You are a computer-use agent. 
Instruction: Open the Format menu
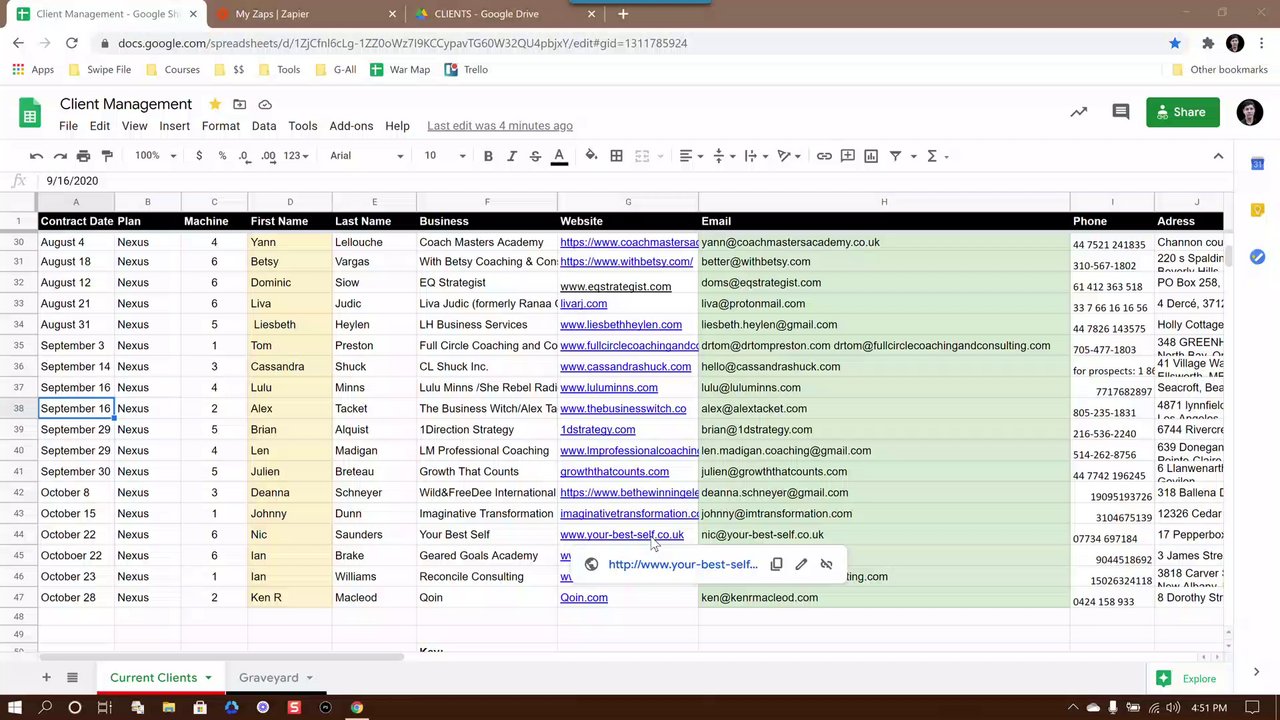click(221, 126)
